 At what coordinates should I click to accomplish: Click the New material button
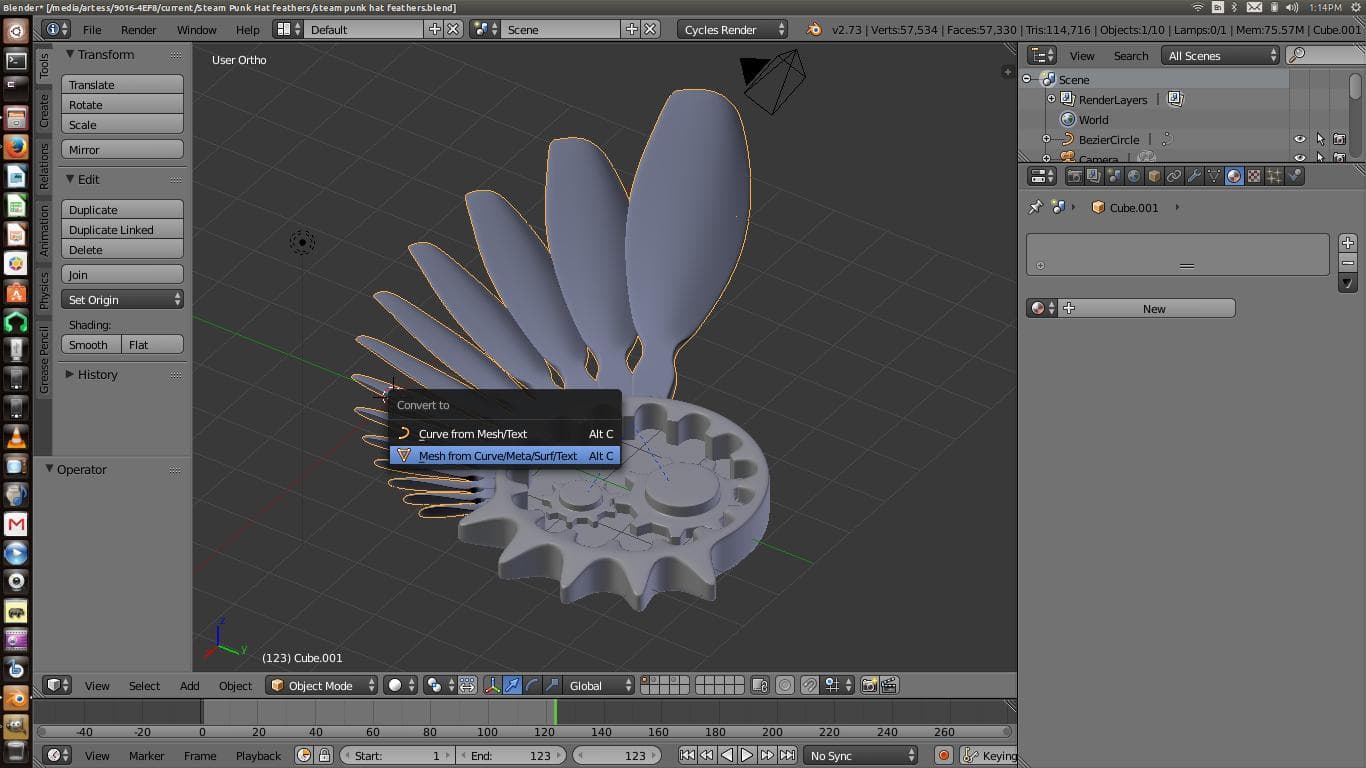point(1153,308)
